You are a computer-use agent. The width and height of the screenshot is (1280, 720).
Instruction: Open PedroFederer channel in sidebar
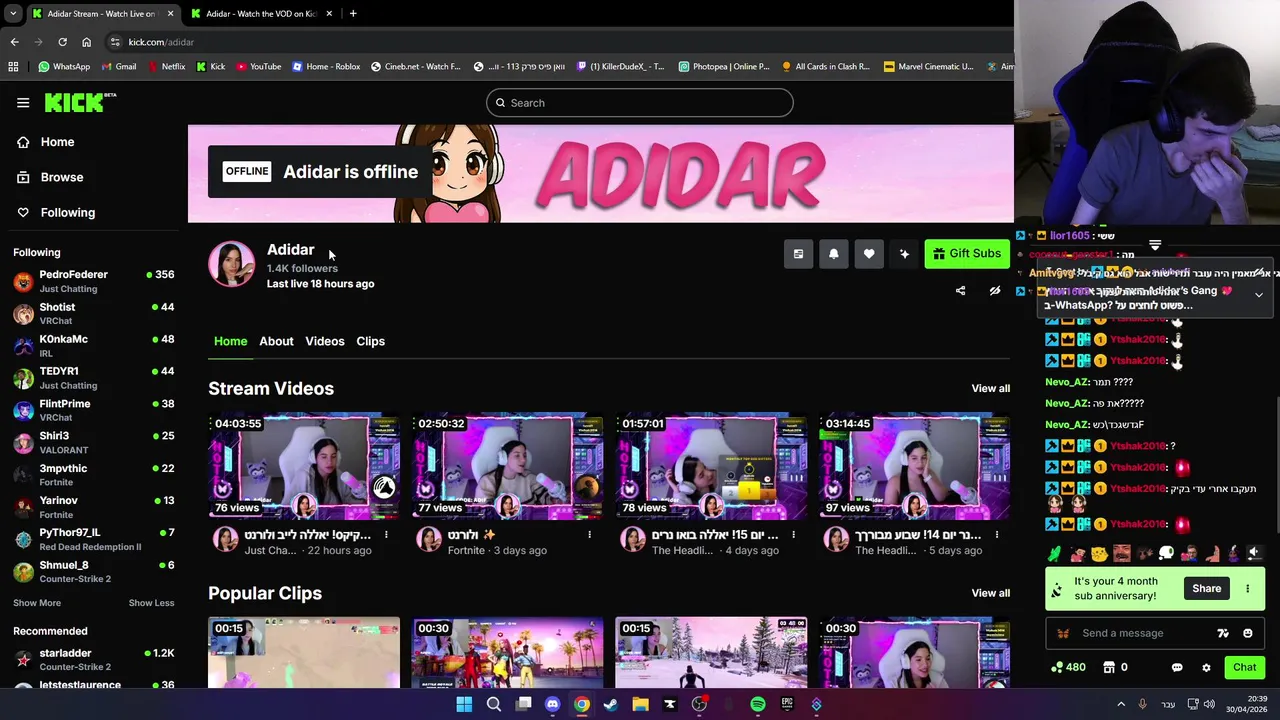coord(94,281)
